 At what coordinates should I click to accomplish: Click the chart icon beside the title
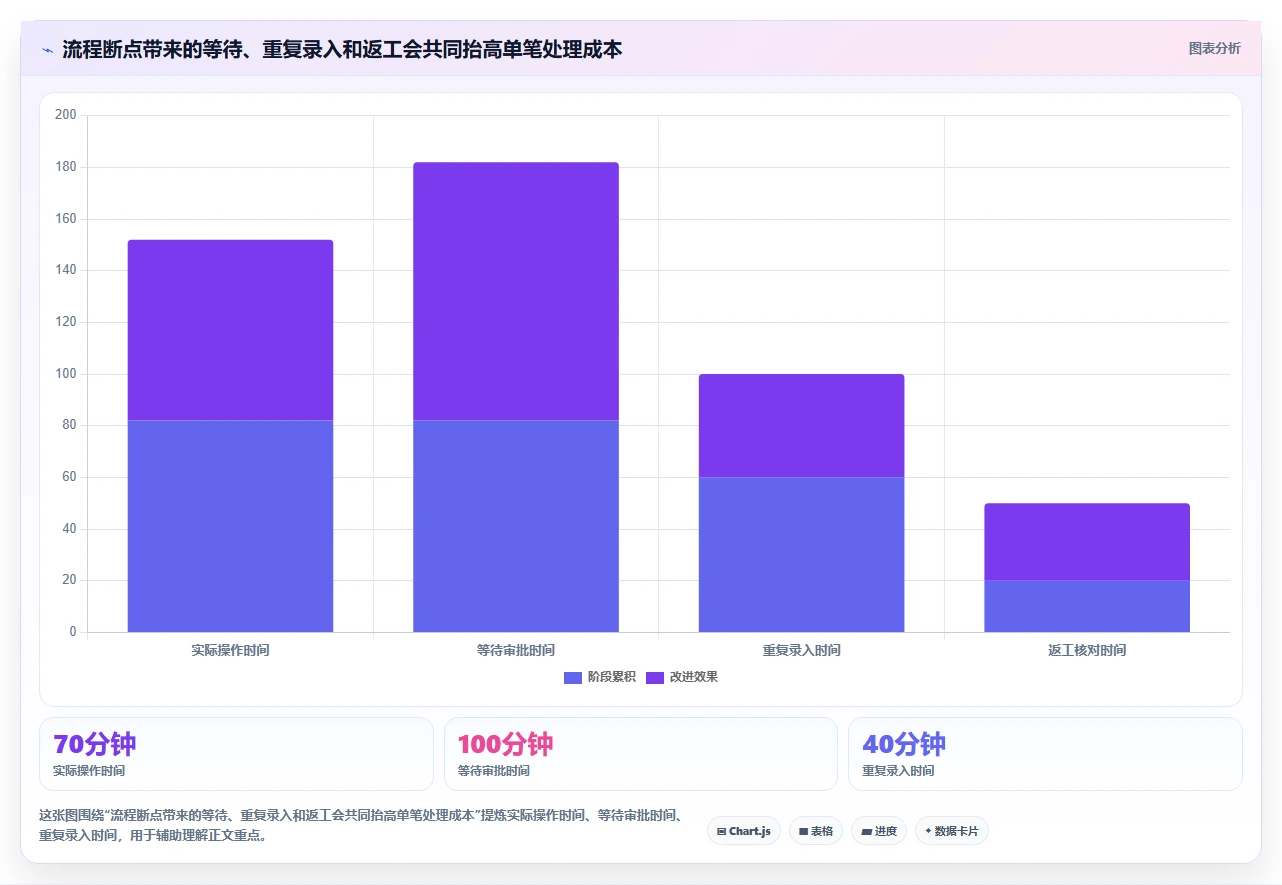click(x=47, y=49)
